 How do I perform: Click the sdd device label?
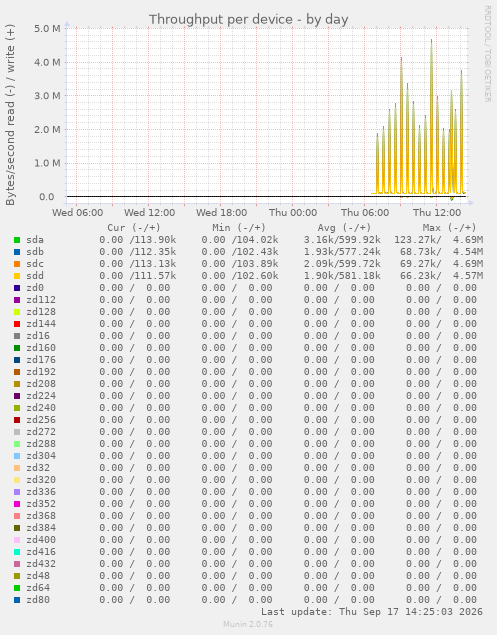click(x=35, y=276)
